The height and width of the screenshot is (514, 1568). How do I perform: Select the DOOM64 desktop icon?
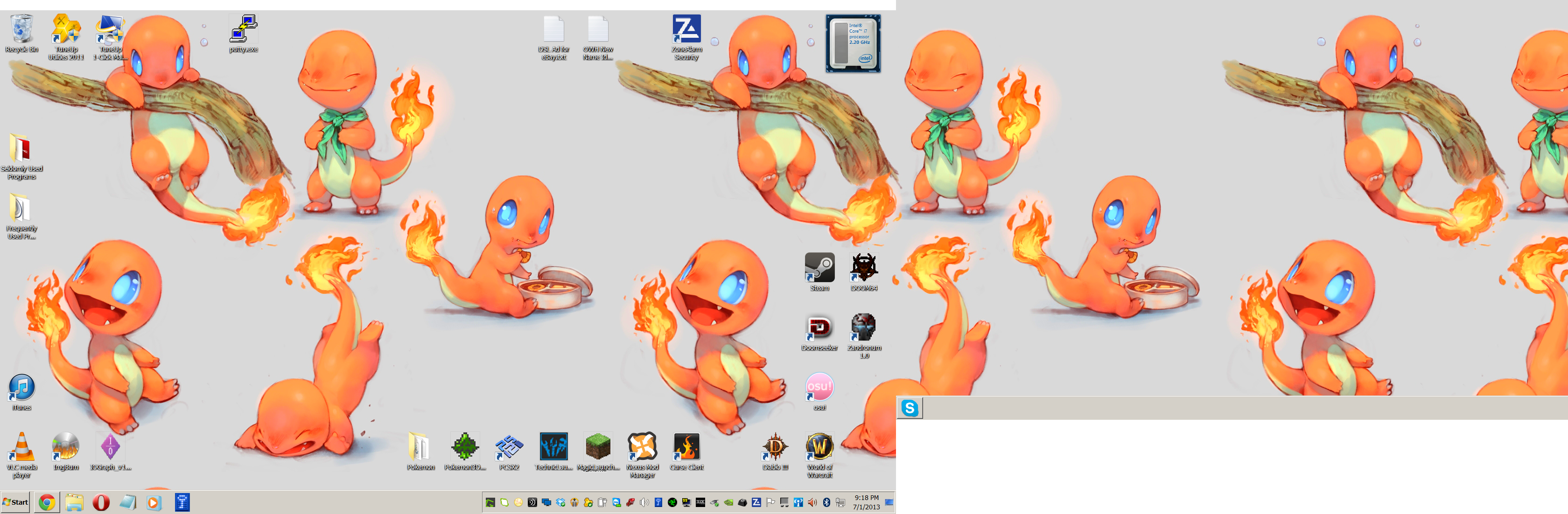click(x=863, y=268)
